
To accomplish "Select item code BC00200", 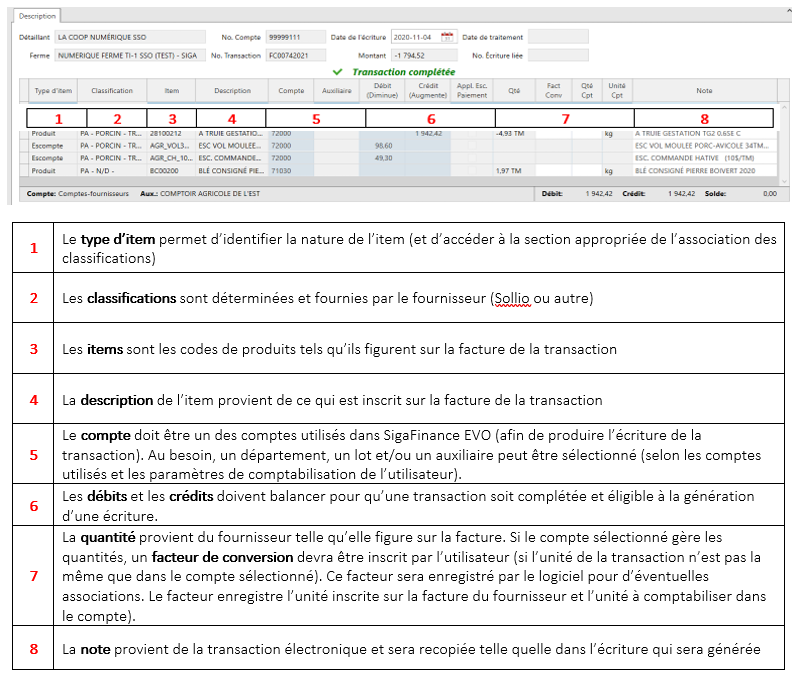I will pyautogui.click(x=164, y=171).
